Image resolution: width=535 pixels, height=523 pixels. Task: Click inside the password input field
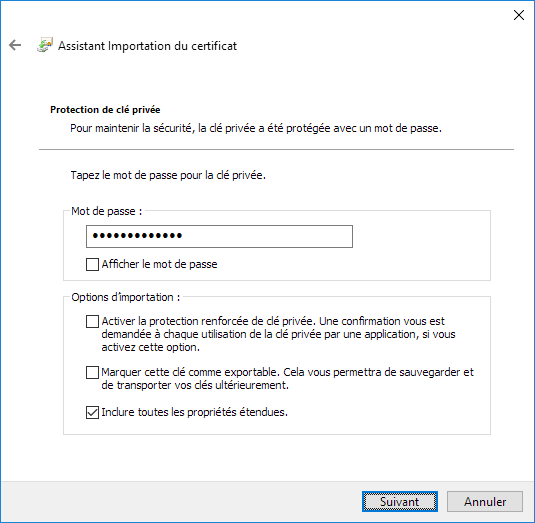219,236
